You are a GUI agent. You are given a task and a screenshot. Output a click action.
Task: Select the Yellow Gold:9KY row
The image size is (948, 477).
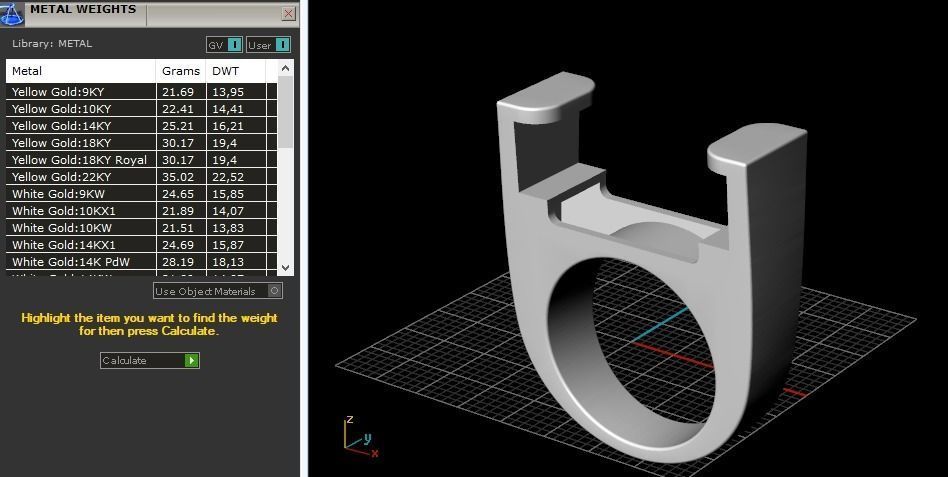141,92
